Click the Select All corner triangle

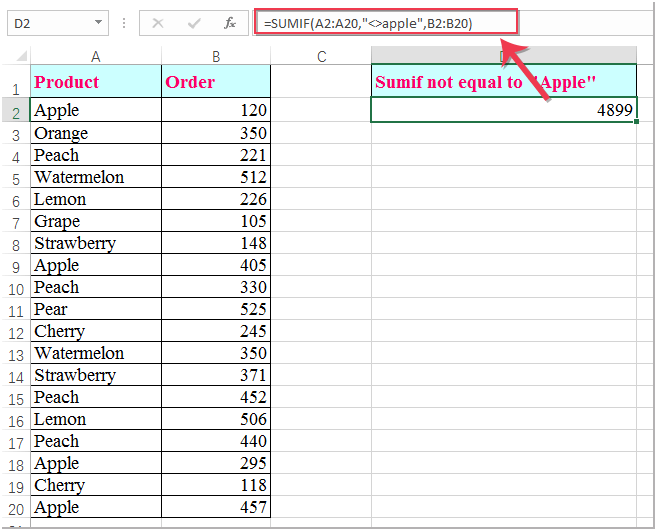tap(16, 57)
